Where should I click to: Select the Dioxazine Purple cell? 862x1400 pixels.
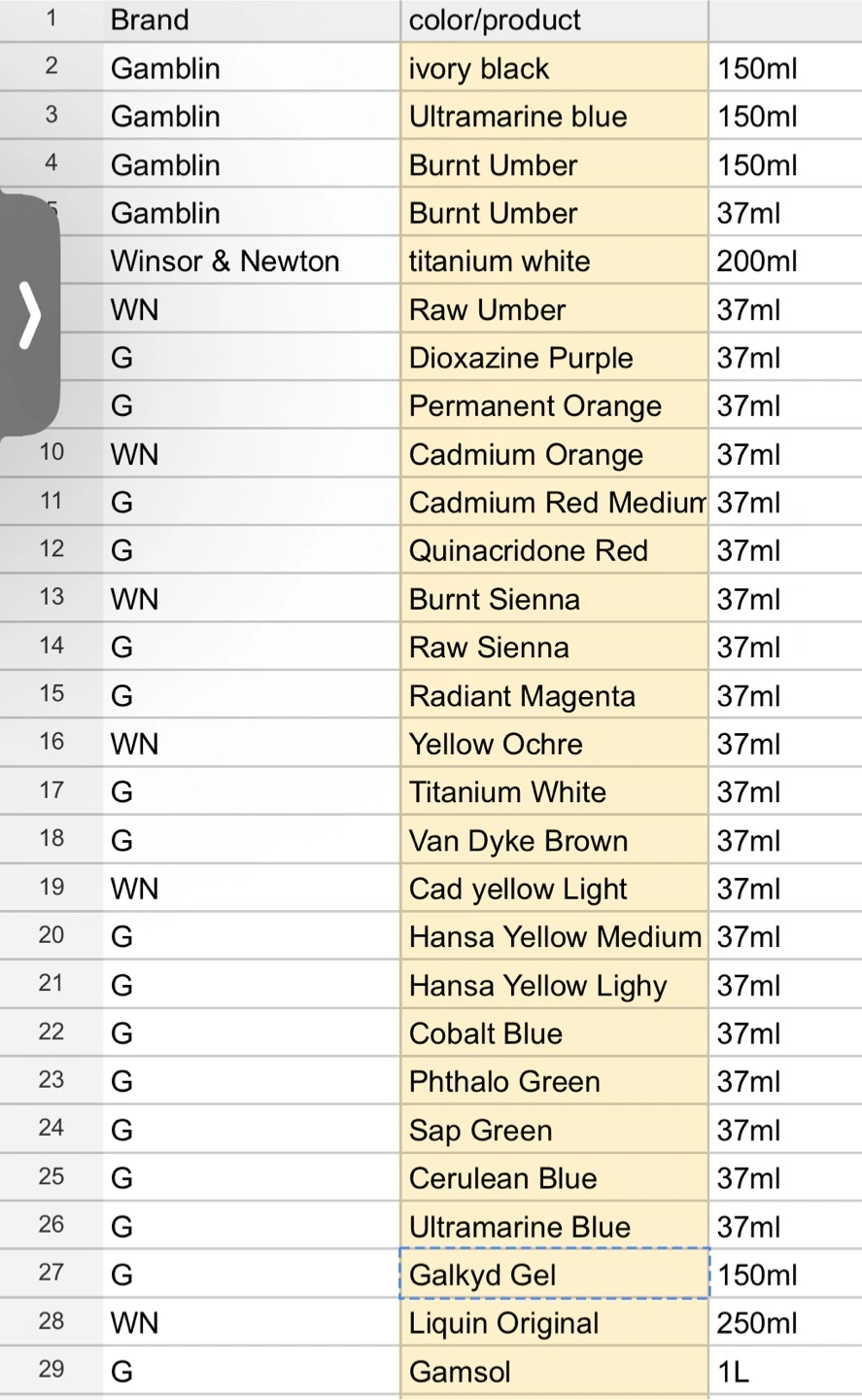(x=554, y=358)
